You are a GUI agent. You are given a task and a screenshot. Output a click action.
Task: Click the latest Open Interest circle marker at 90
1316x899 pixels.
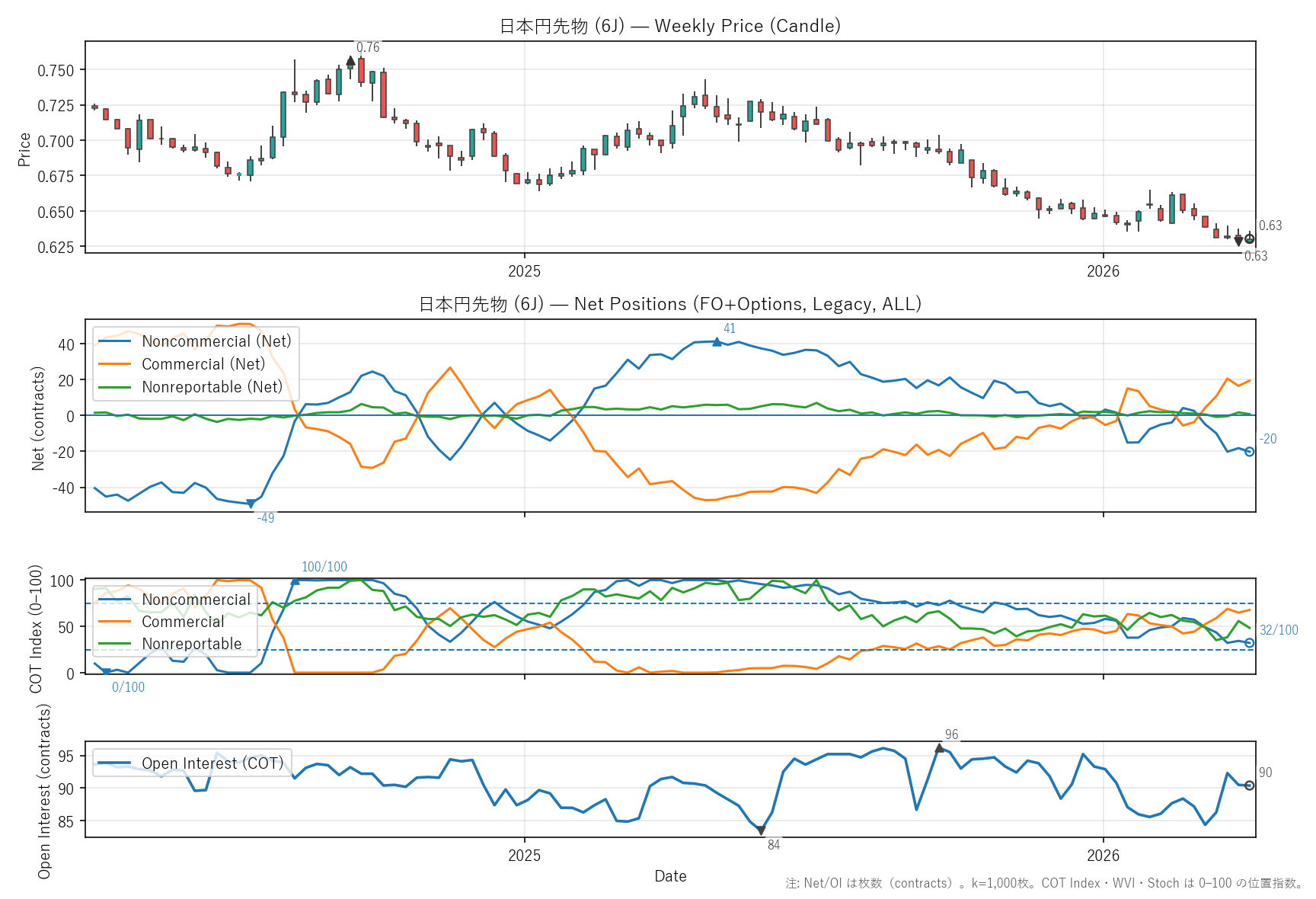click(x=1249, y=785)
